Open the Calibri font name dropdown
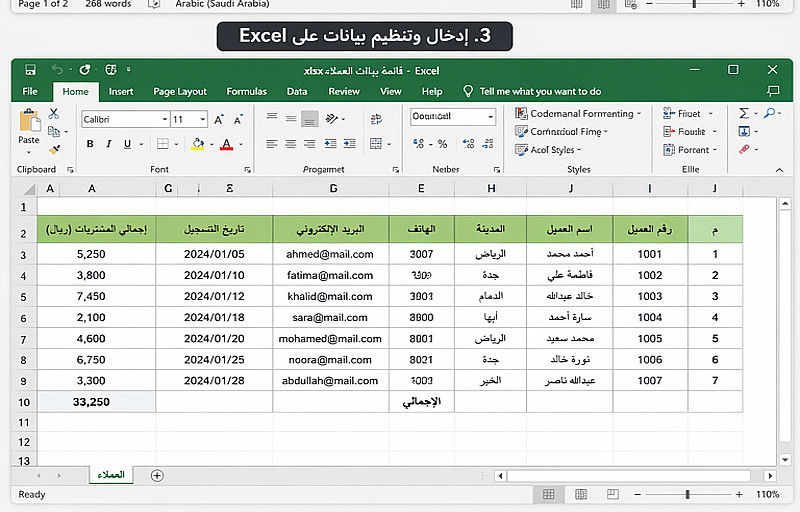Viewport: 800px width, 512px height. (165, 119)
